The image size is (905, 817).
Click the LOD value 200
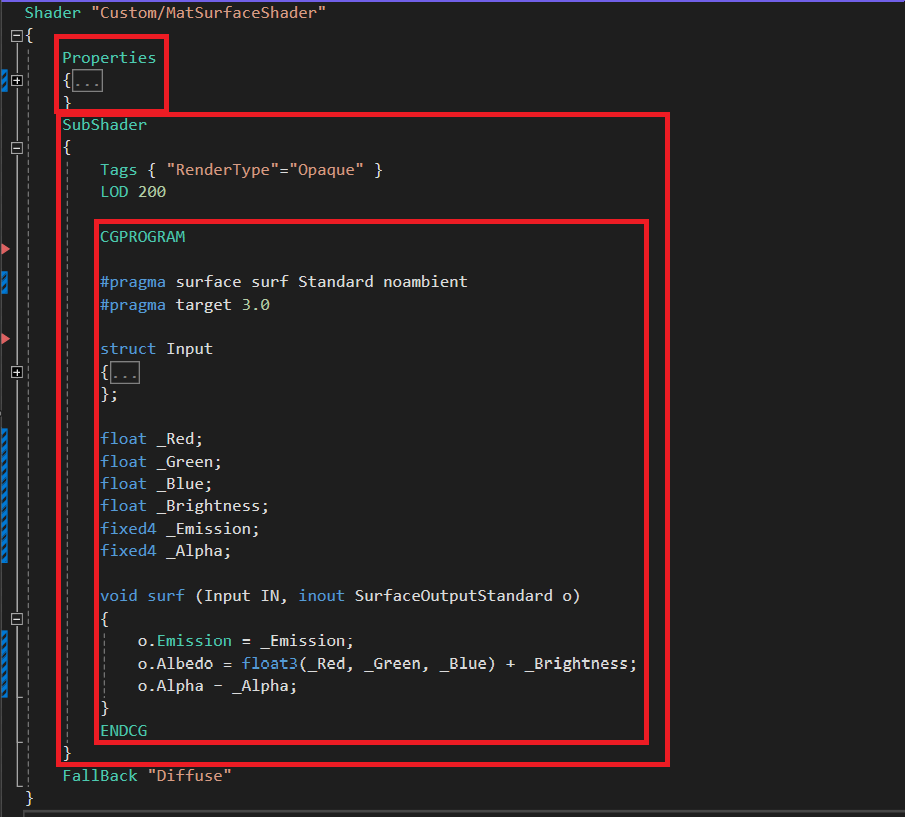pos(152,192)
